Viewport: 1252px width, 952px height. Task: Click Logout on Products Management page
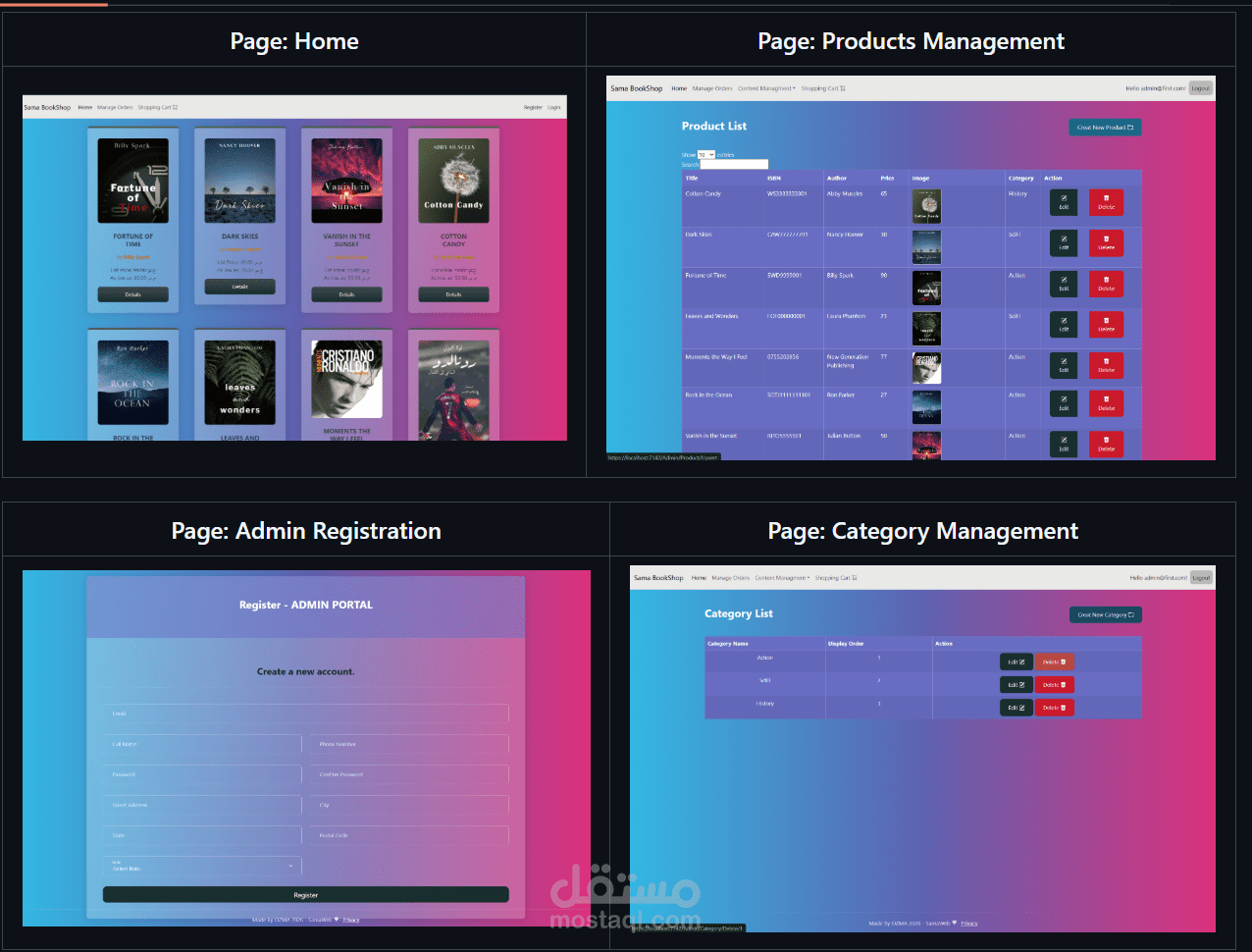pyautogui.click(x=1201, y=88)
